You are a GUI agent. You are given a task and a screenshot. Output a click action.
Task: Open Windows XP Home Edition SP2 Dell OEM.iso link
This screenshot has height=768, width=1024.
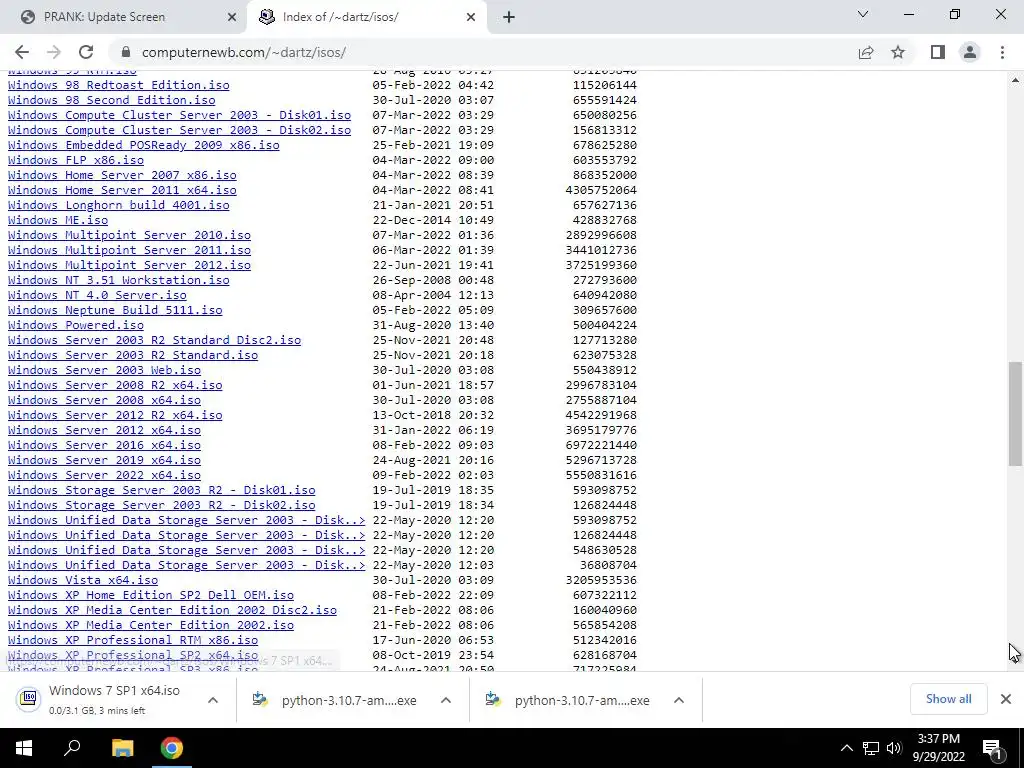pos(150,596)
